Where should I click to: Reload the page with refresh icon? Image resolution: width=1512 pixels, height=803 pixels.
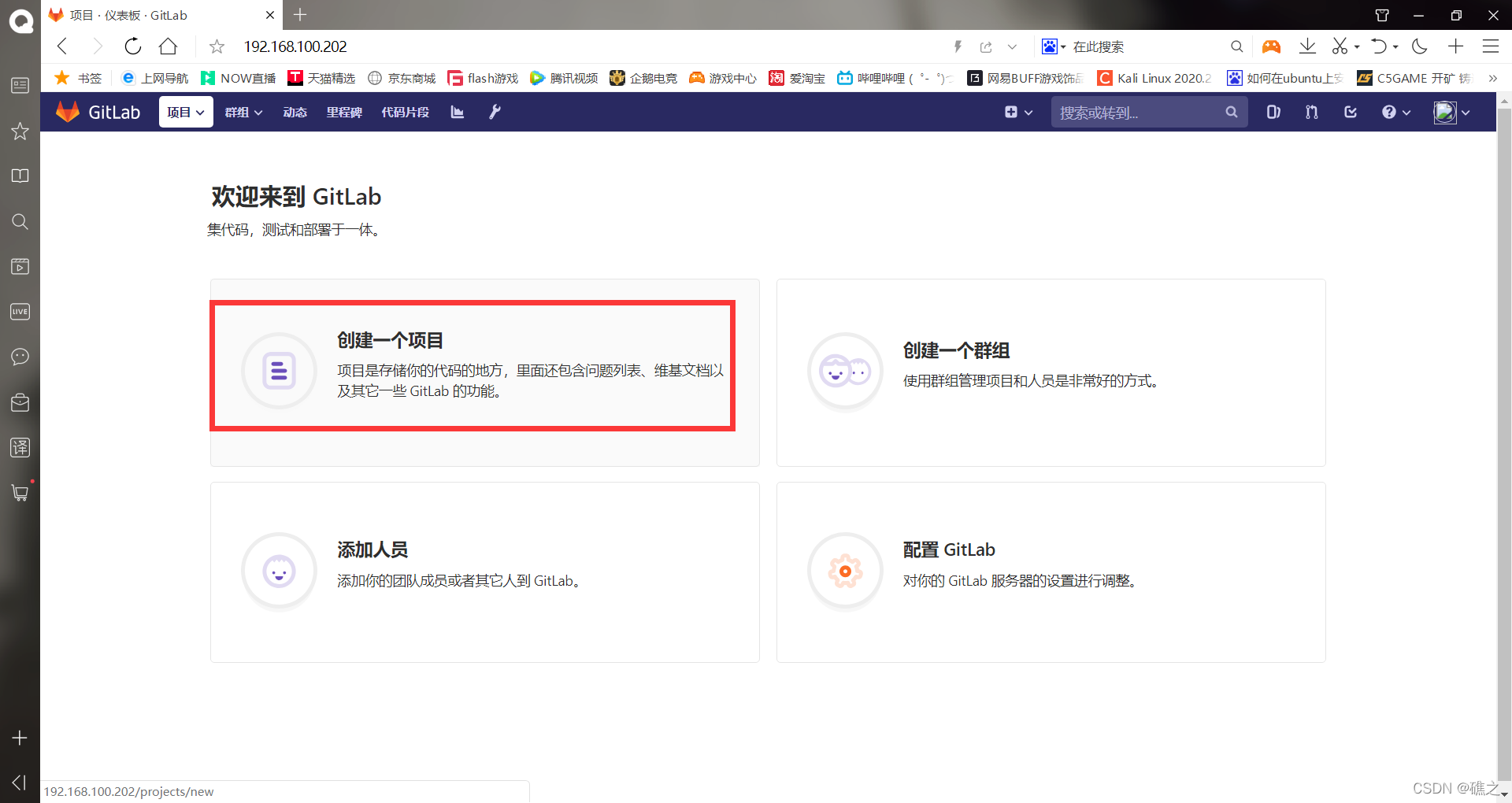point(132,46)
